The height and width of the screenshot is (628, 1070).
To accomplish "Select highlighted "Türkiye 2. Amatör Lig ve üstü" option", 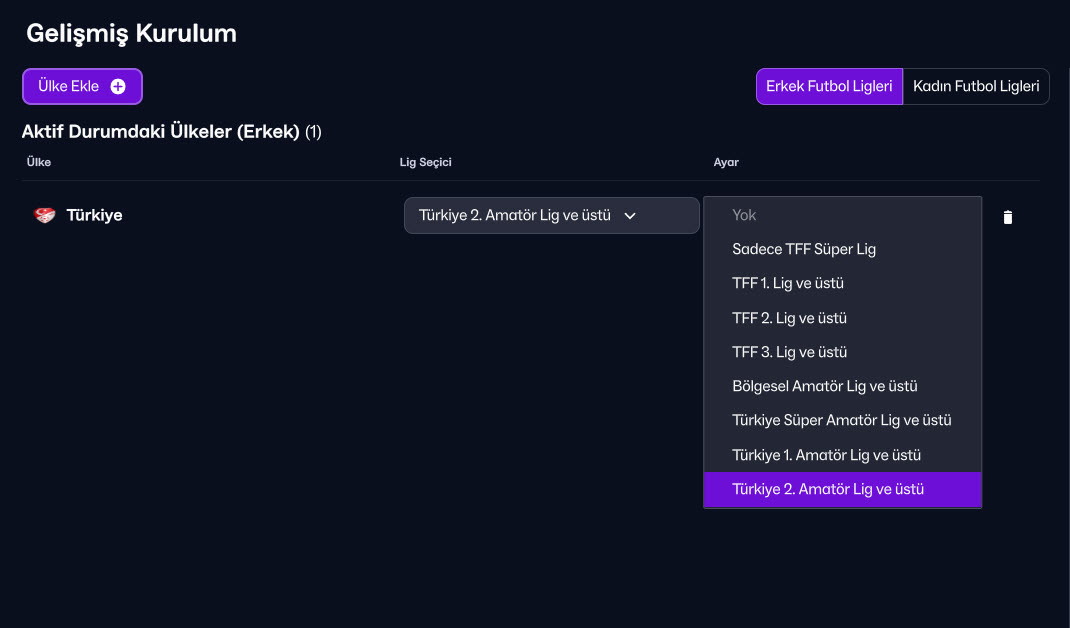I will [827, 489].
